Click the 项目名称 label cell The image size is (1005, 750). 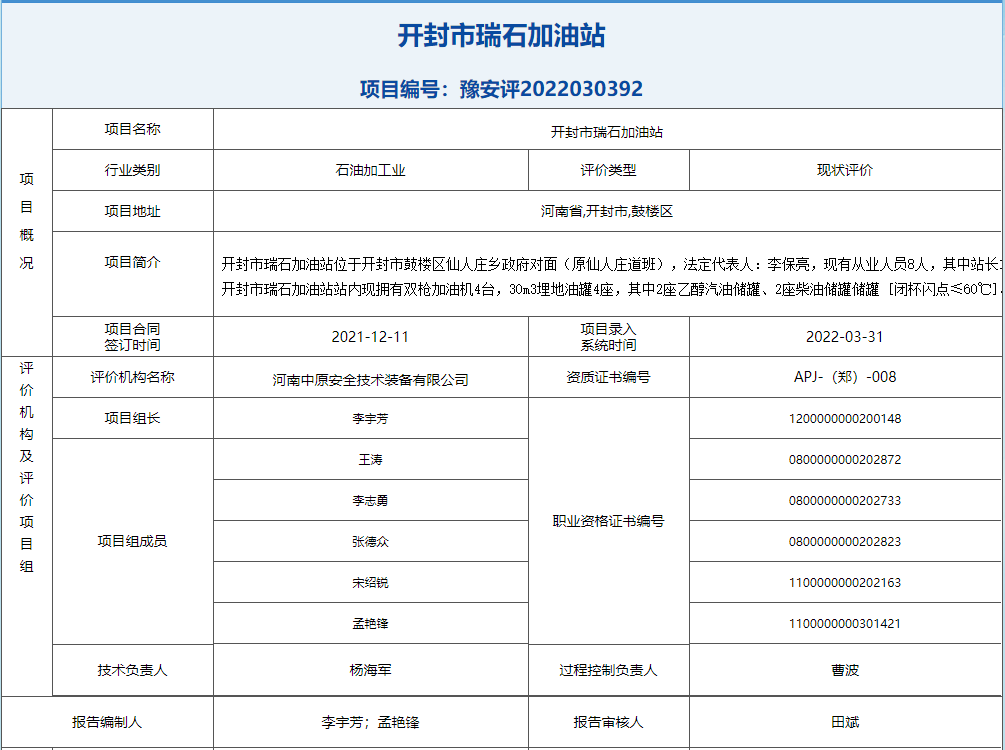pos(133,129)
